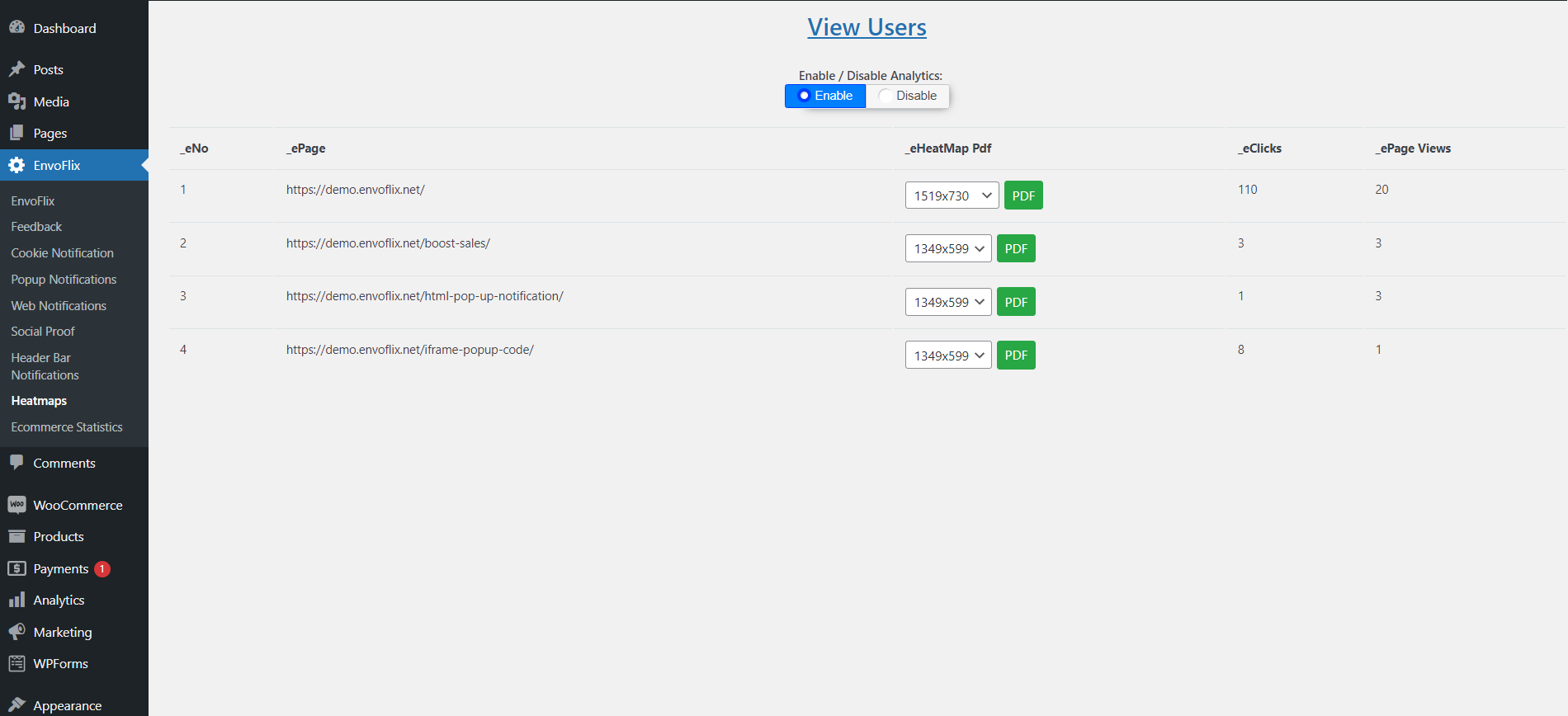The image size is (1568, 716).
Task: Click the 20 page views value
Action: tap(1381, 190)
